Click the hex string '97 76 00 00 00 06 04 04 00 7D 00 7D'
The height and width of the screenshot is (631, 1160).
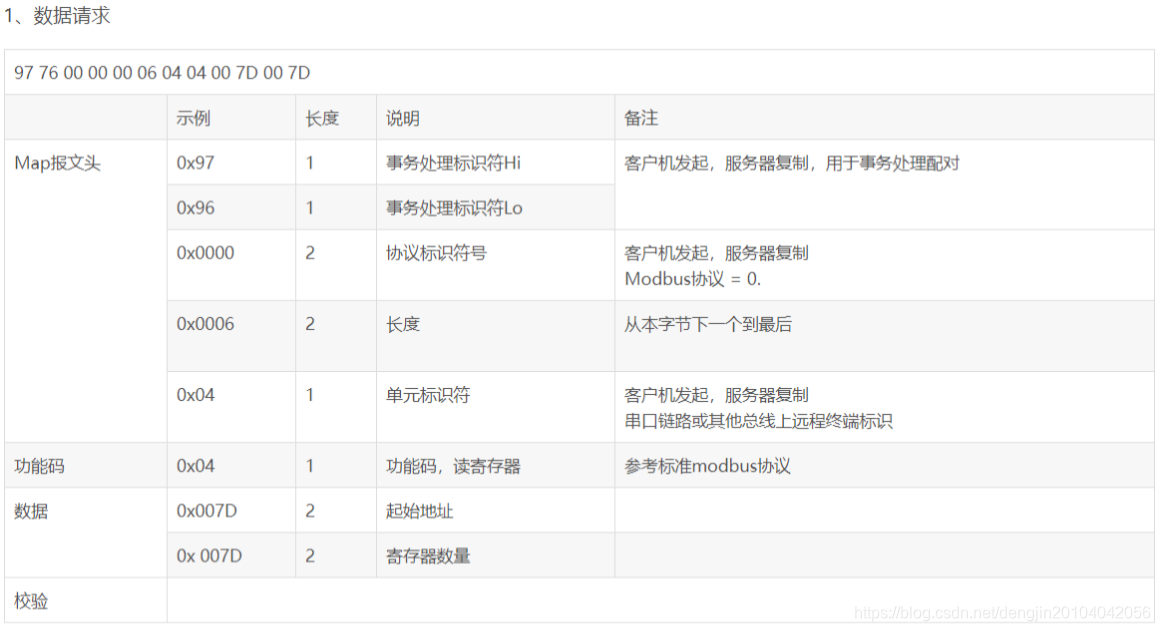tap(162, 73)
